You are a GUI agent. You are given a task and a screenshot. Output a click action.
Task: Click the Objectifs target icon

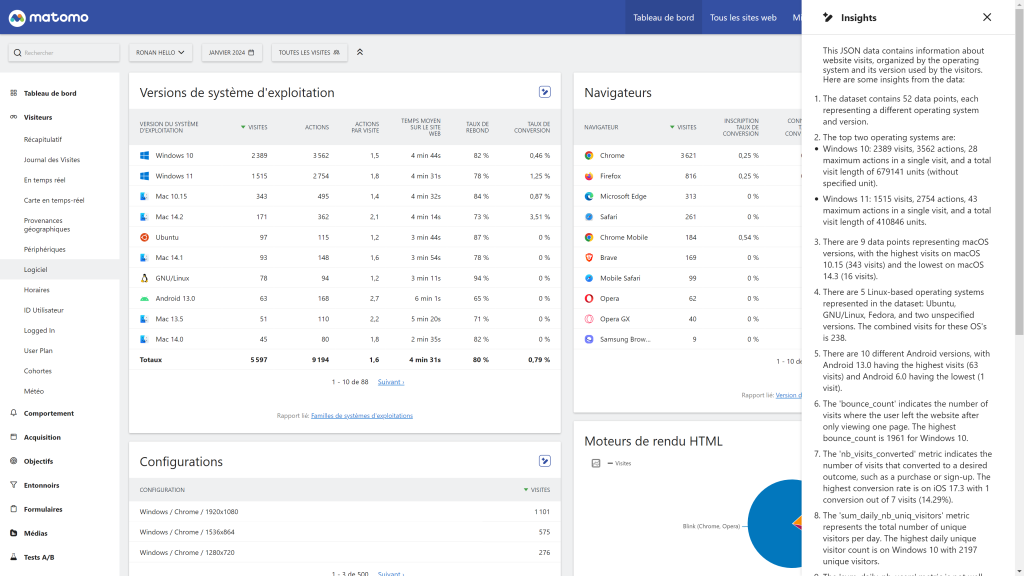coord(14,461)
